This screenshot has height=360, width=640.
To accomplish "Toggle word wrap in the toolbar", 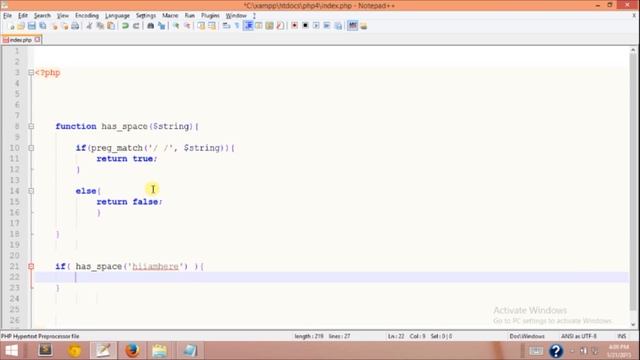I will click(226, 26).
